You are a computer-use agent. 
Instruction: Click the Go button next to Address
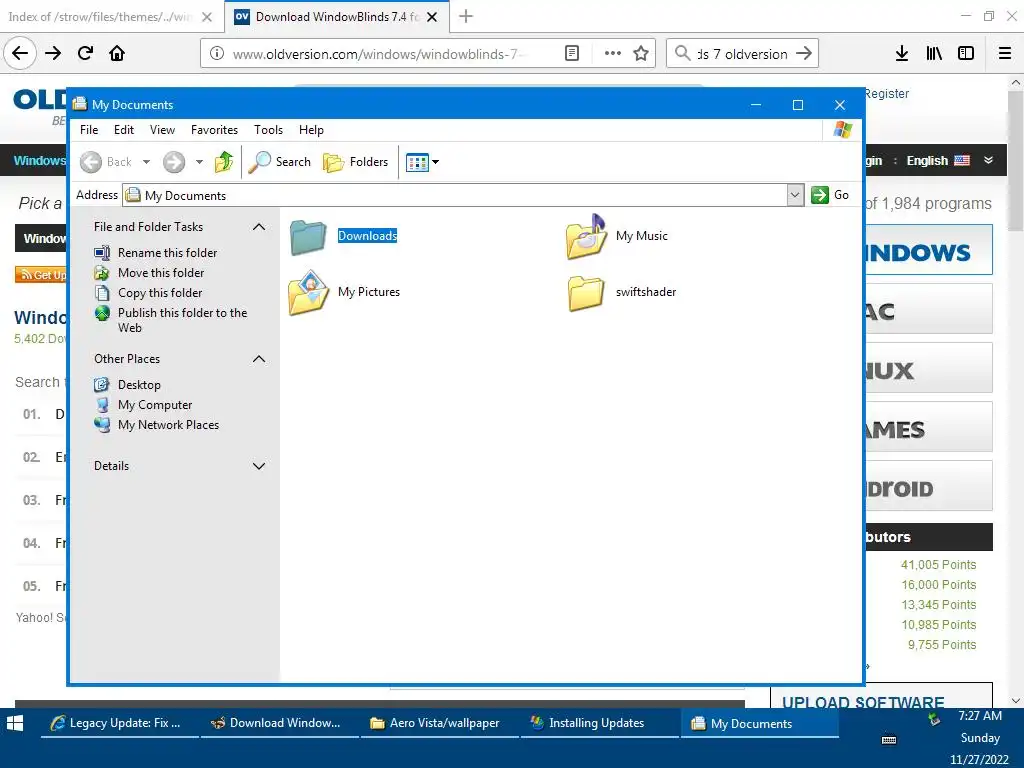click(x=830, y=195)
